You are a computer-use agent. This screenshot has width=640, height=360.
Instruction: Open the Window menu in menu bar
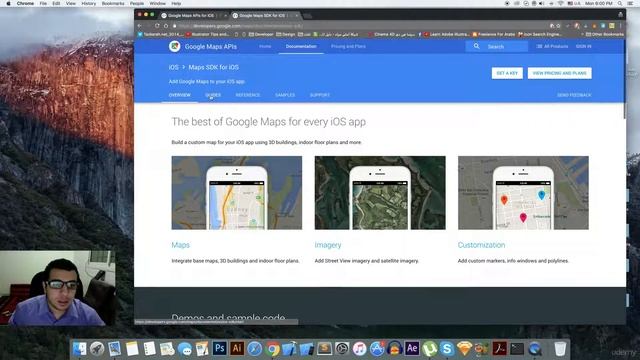[158, 3]
